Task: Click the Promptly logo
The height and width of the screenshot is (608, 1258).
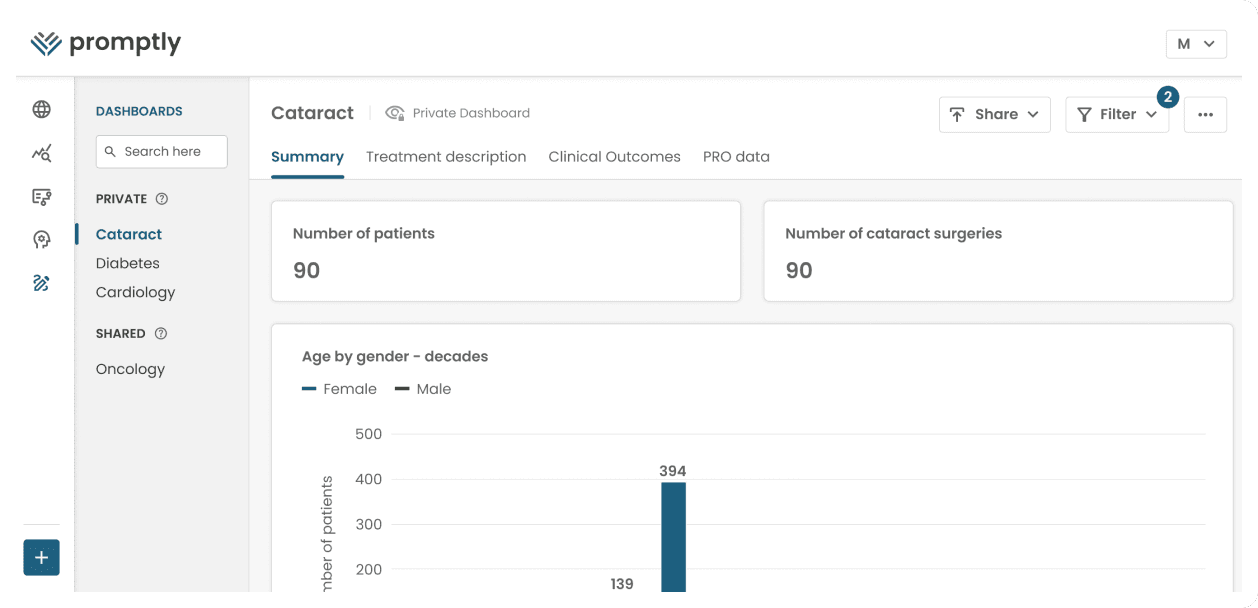Action: (105, 42)
